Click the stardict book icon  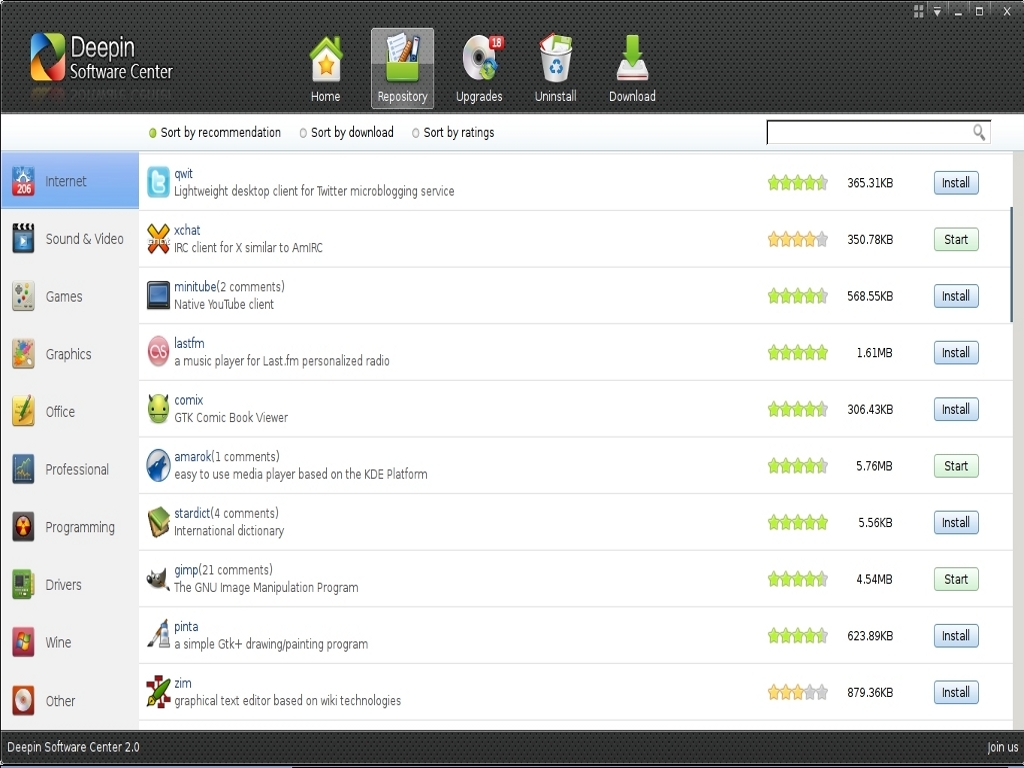[x=158, y=522]
